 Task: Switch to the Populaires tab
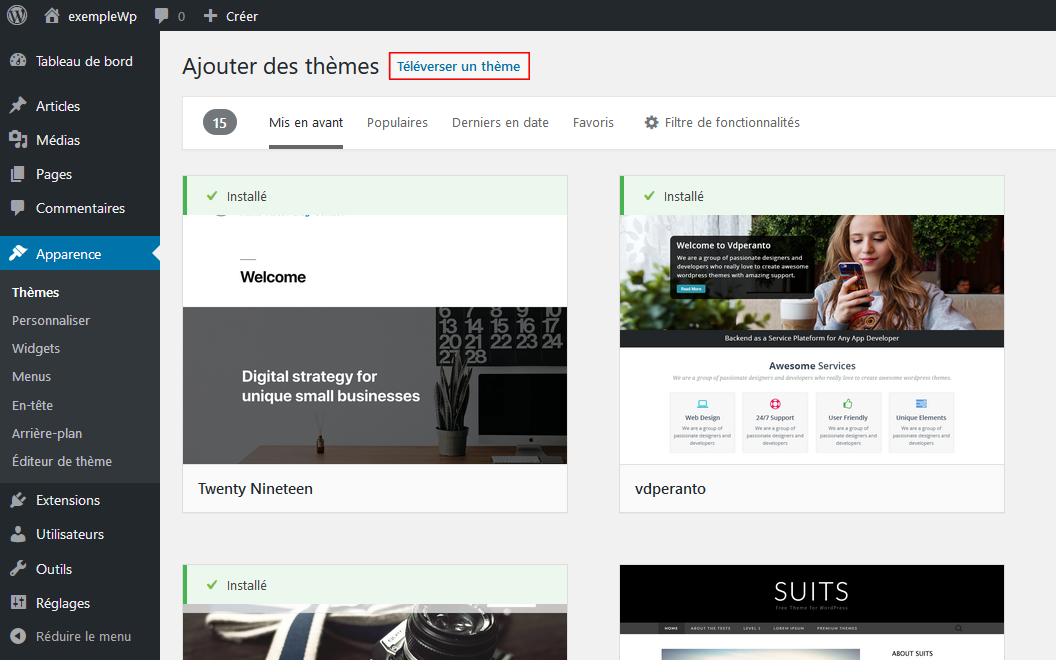(397, 123)
